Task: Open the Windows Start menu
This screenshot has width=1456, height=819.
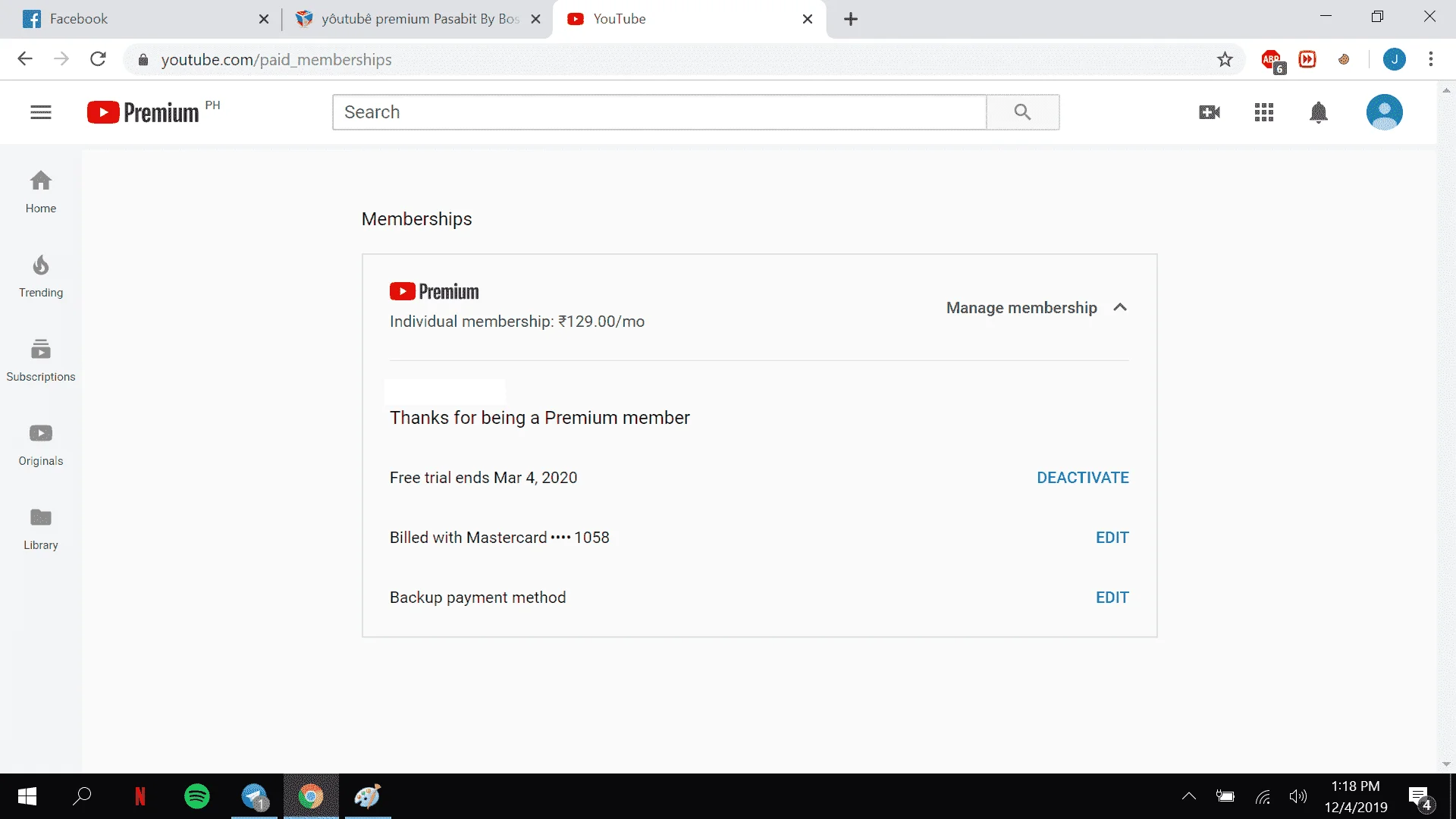Action: (27, 796)
